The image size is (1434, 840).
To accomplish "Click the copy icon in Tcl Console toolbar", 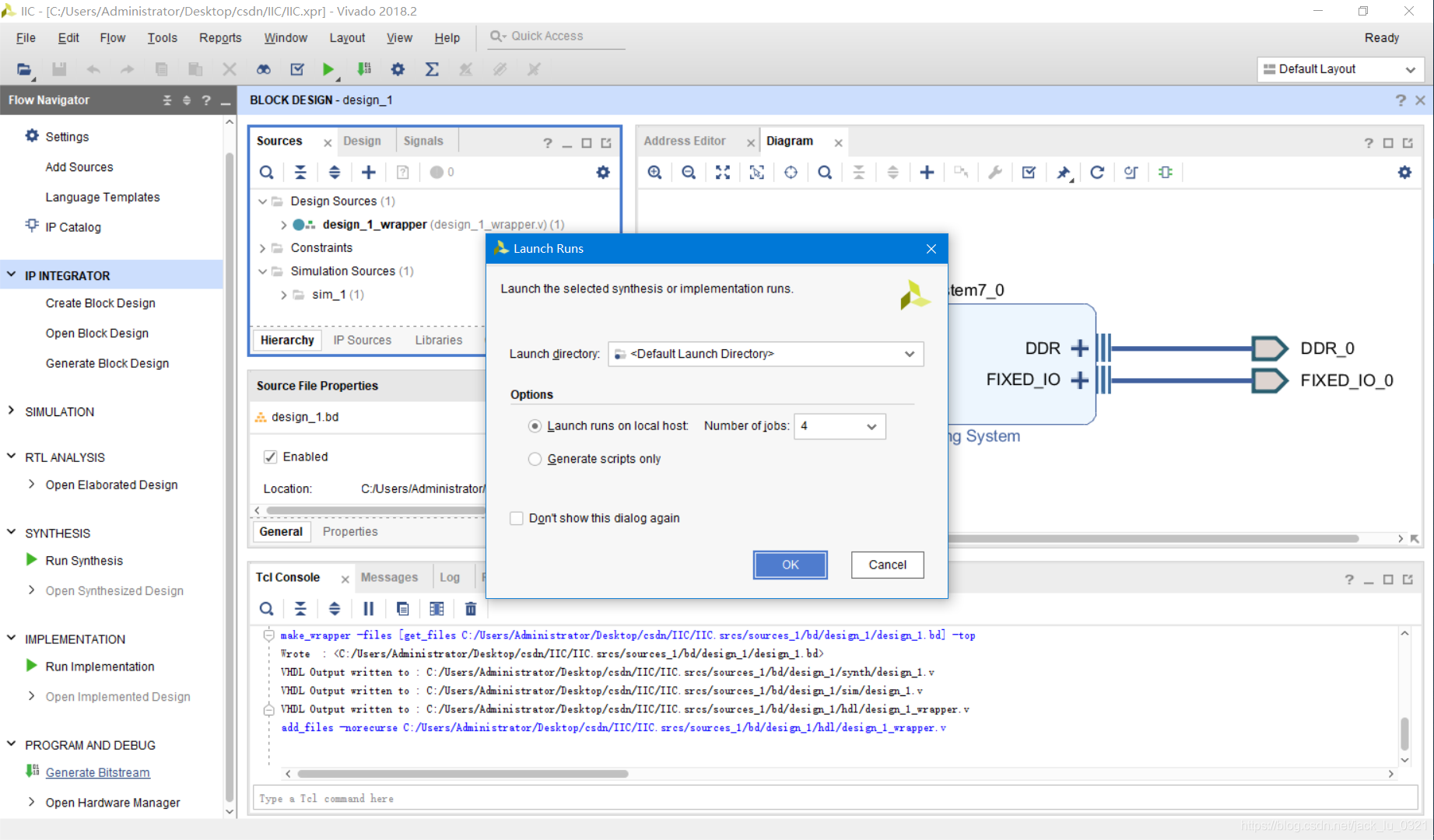I will [x=402, y=609].
